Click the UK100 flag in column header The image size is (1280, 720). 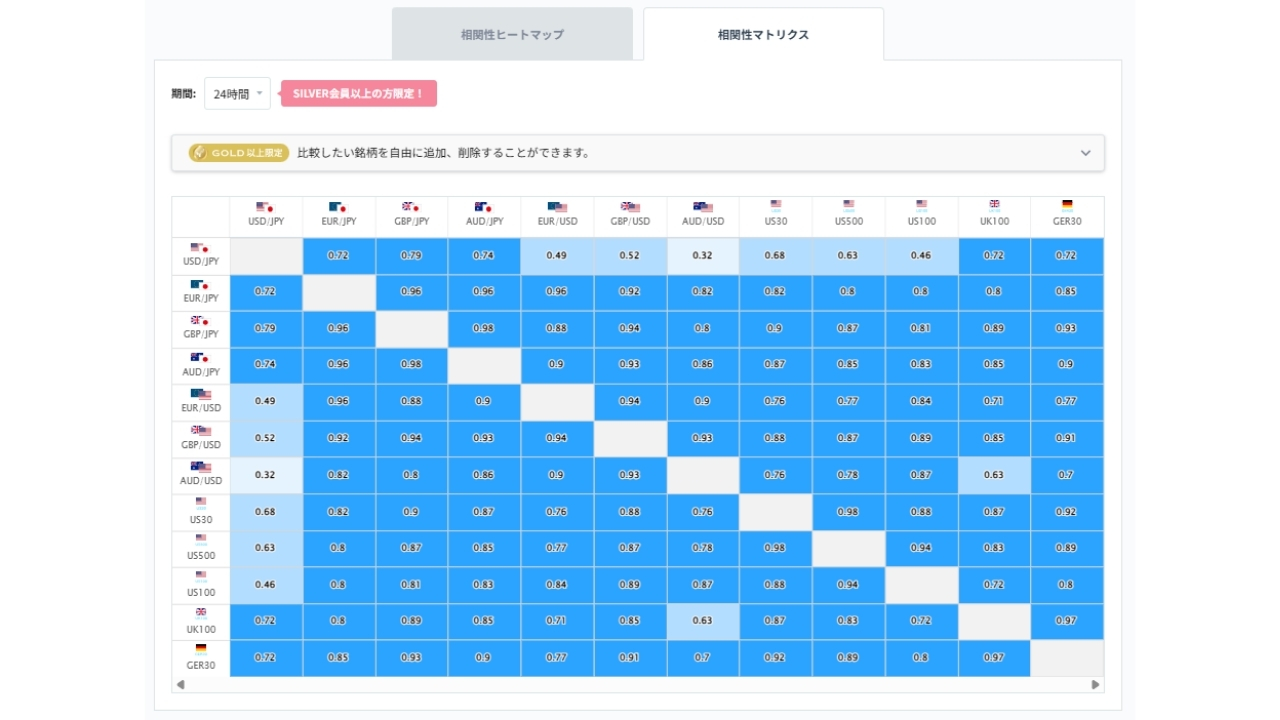click(994, 205)
